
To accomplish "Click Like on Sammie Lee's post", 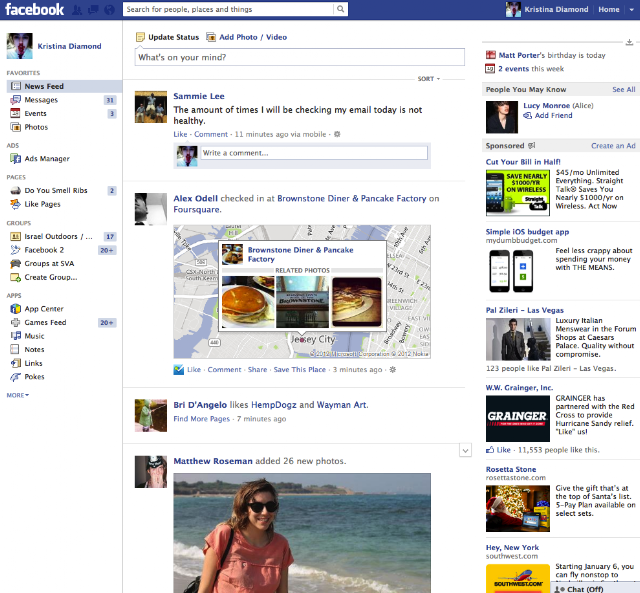I will point(180,134).
